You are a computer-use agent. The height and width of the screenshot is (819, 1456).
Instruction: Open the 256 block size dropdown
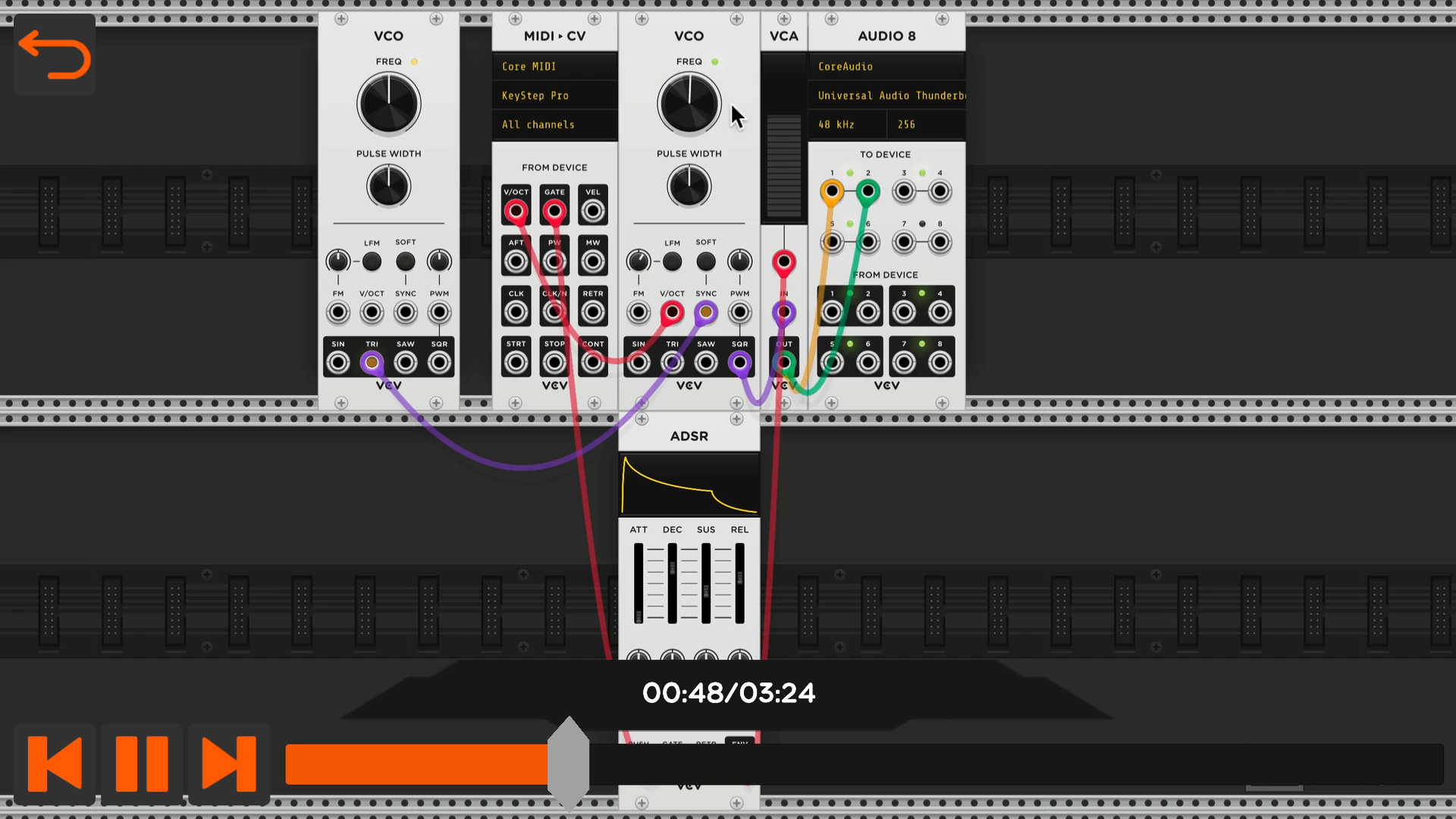tap(926, 124)
